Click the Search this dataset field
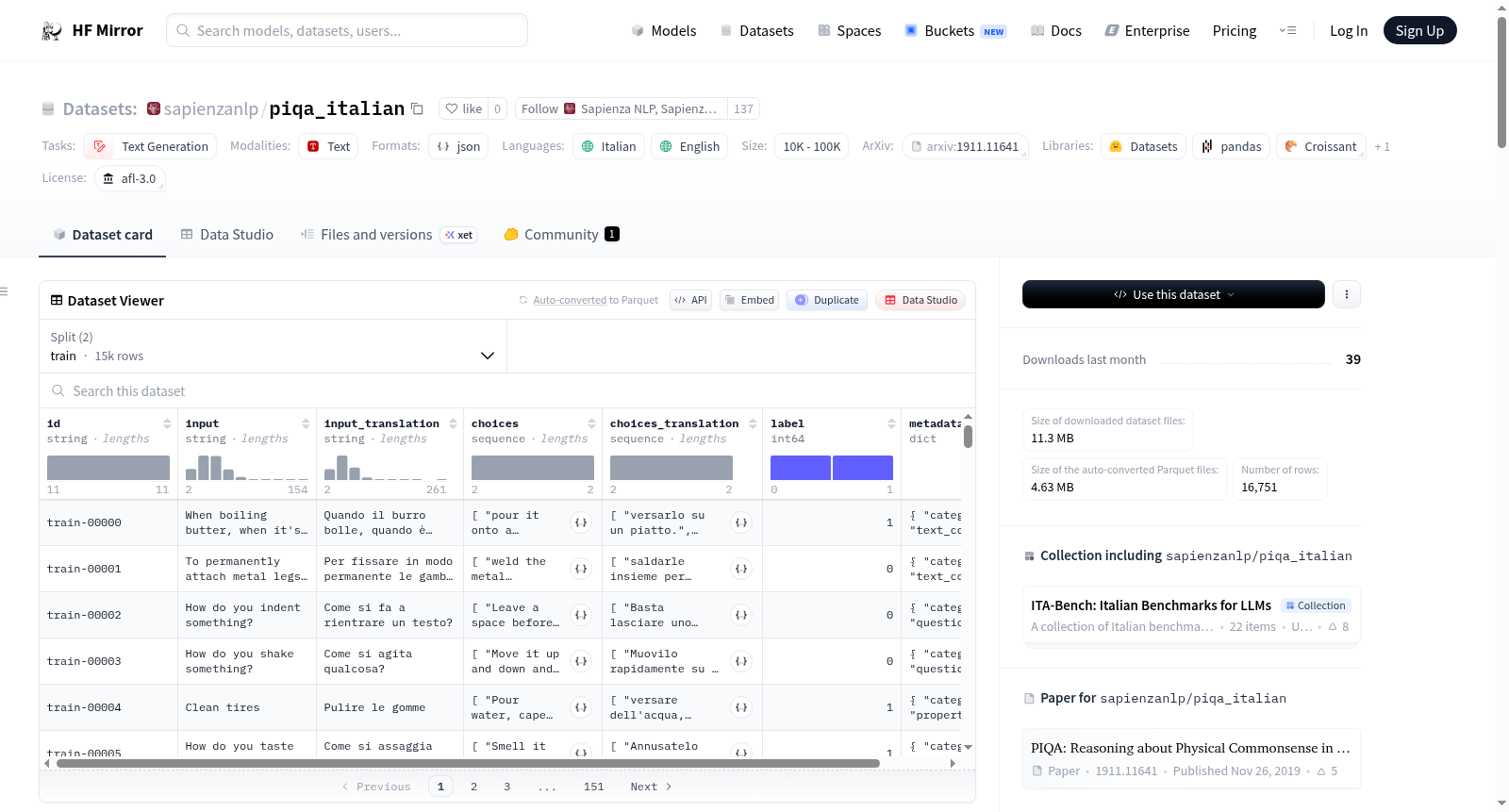 (507, 391)
